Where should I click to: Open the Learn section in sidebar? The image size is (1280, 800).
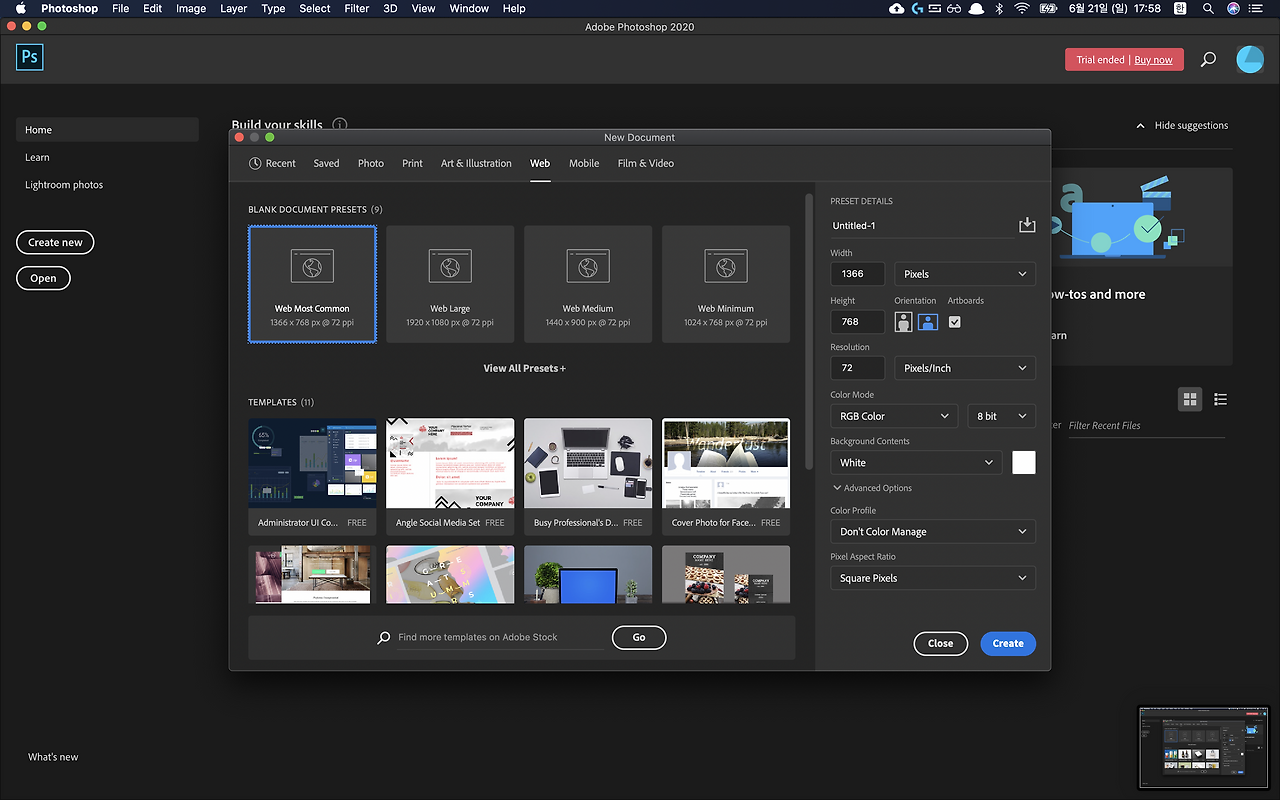tap(37, 157)
